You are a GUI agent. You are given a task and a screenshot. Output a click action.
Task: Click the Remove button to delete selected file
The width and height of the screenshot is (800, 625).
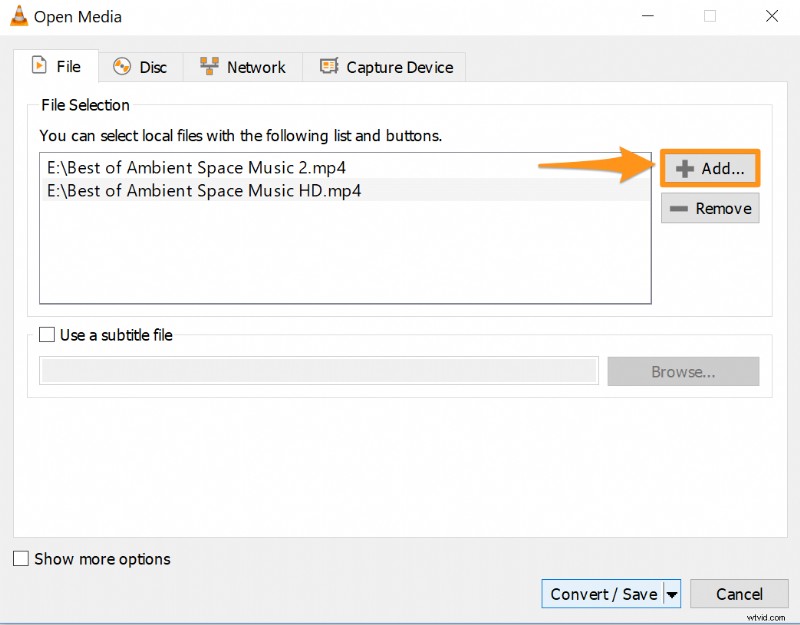pos(710,208)
